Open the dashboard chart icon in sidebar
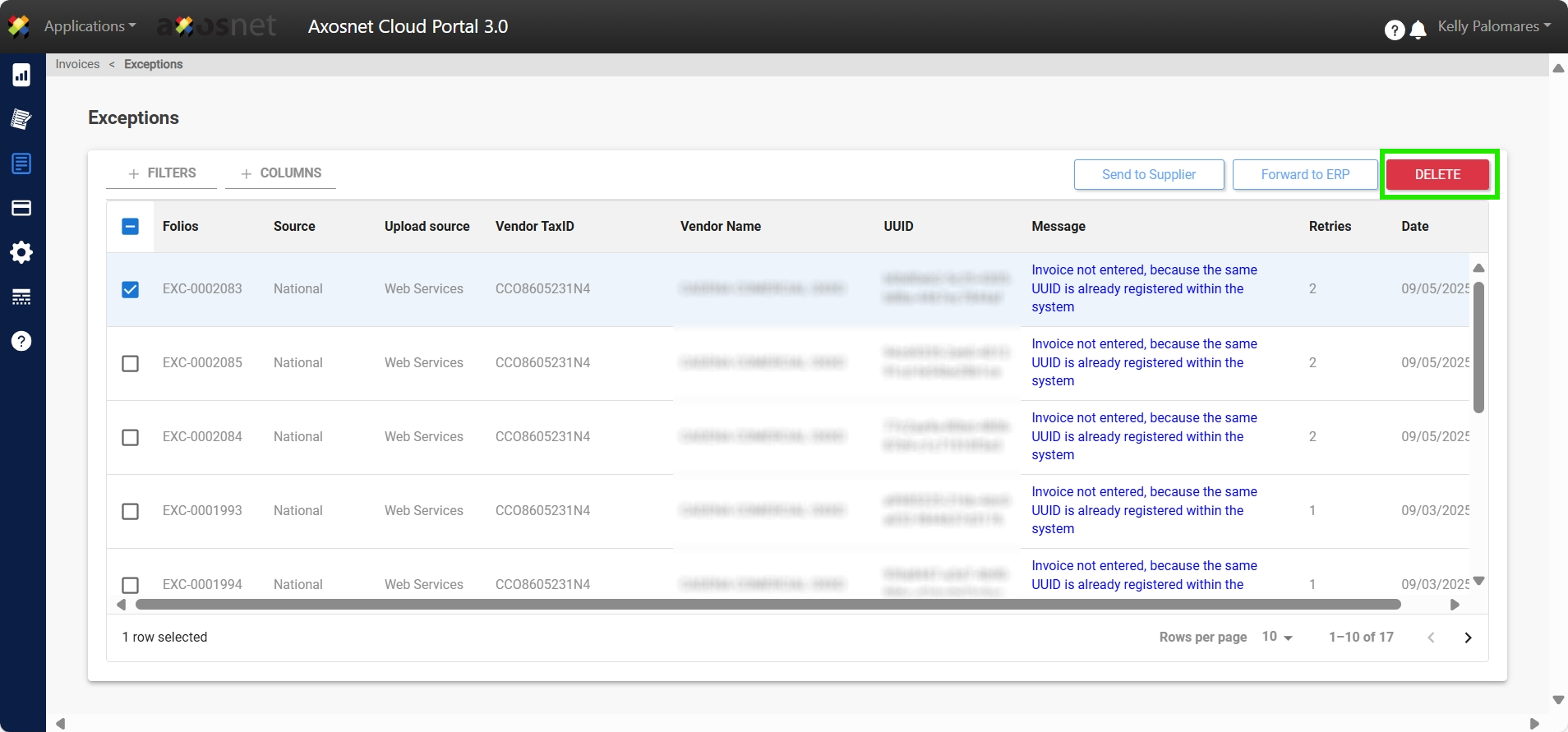 pos(21,75)
